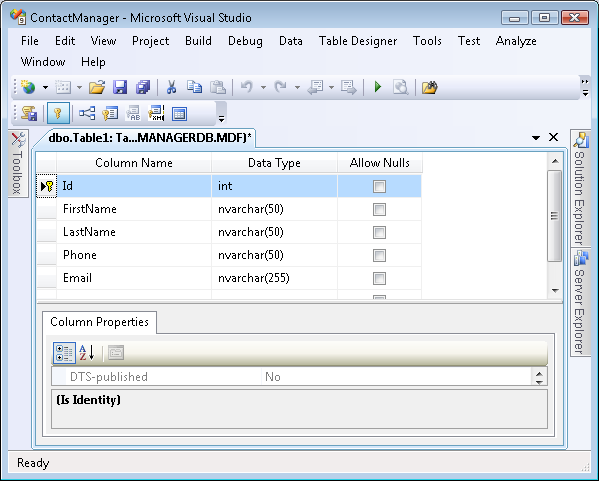The width and height of the screenshot is (599, 481).
Task: Expand the undo history dropdown arrow
Action: coord(263,87)
